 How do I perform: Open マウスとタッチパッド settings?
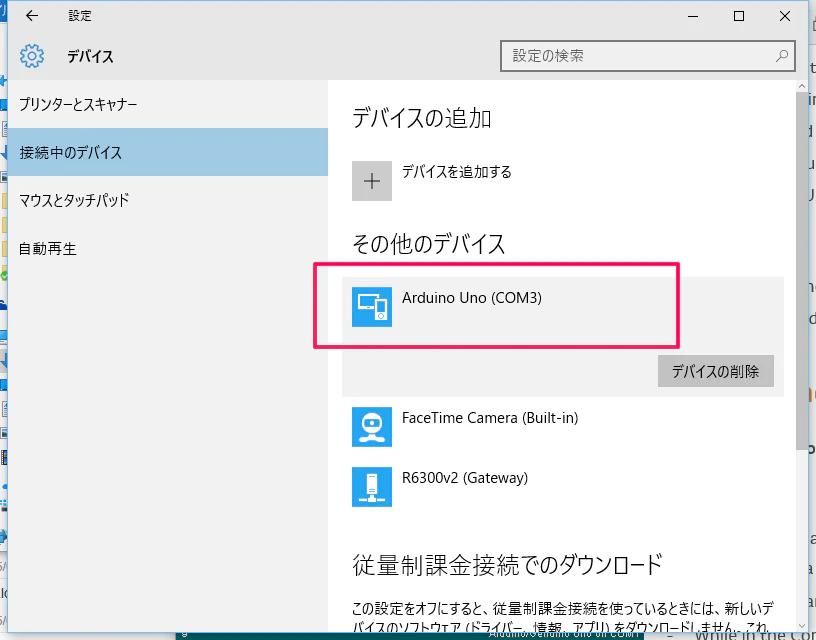tap(168, 200)
